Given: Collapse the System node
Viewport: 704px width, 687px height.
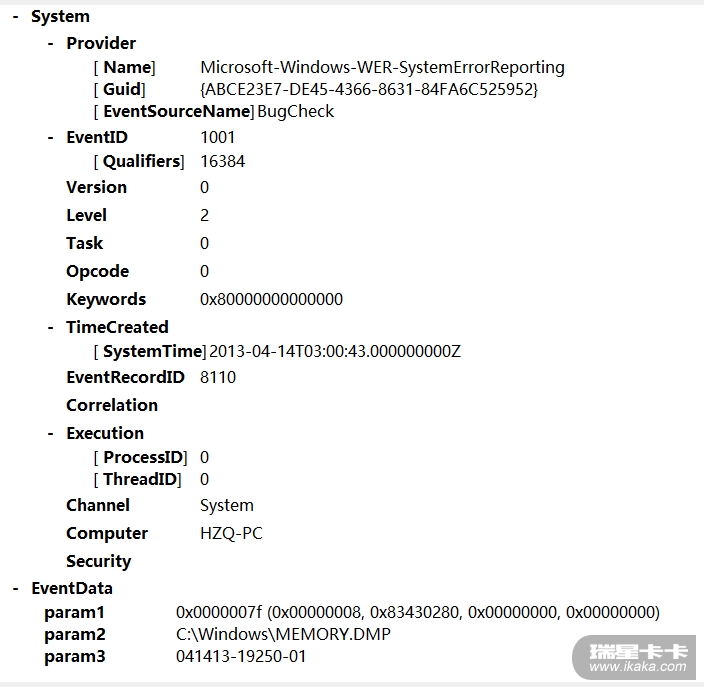Looking at the screenshot, I should (17, 17).
